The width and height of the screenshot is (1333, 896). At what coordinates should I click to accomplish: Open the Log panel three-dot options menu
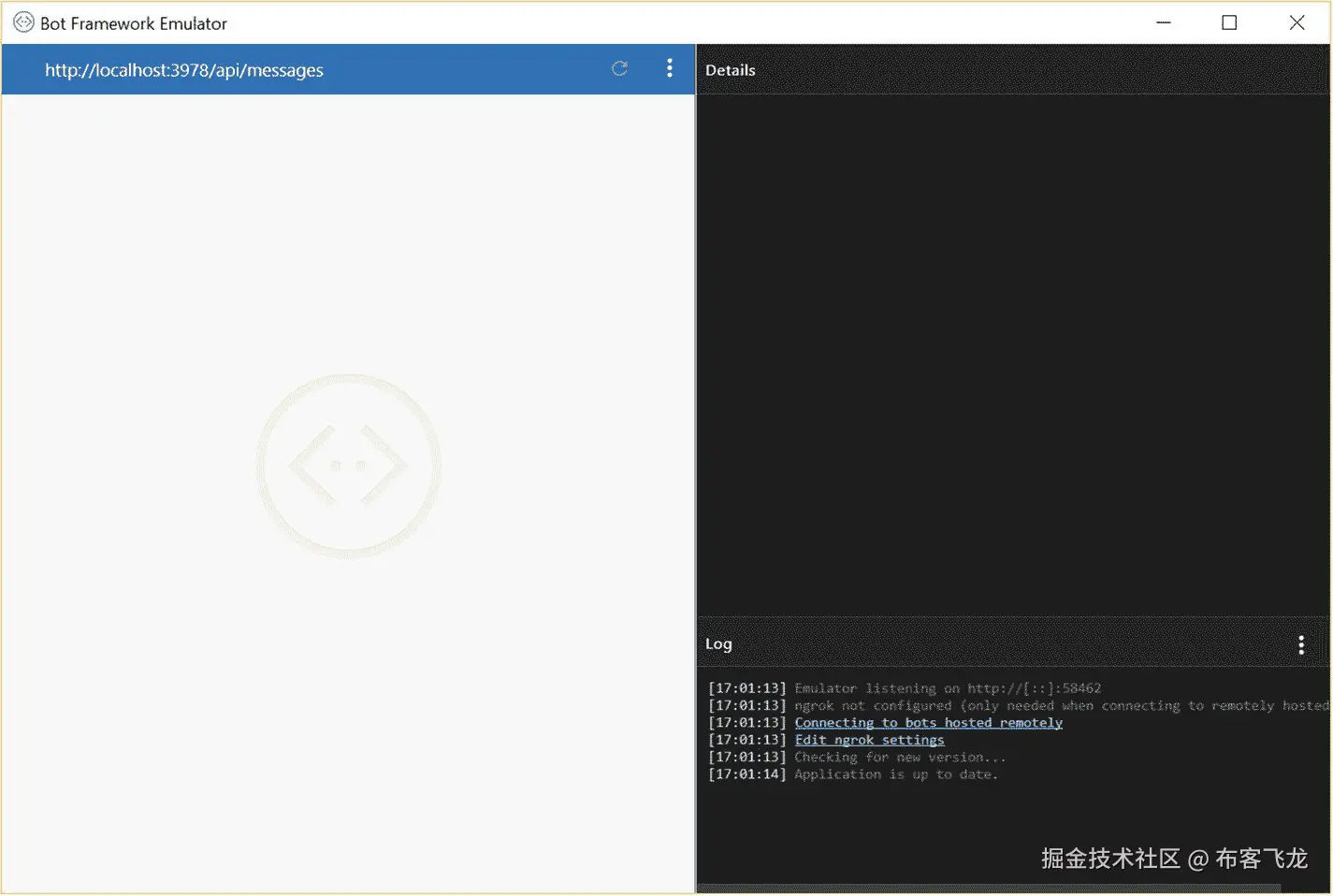1301,644
